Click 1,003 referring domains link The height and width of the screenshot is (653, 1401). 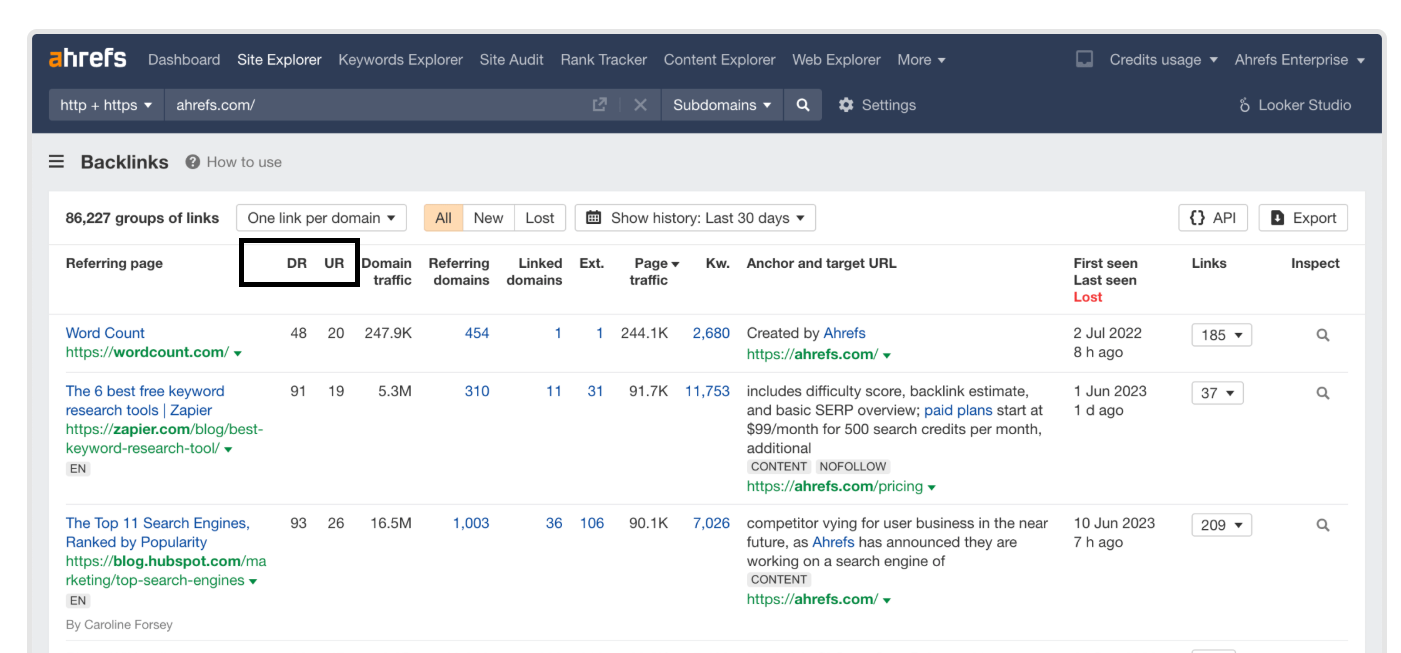471,523
